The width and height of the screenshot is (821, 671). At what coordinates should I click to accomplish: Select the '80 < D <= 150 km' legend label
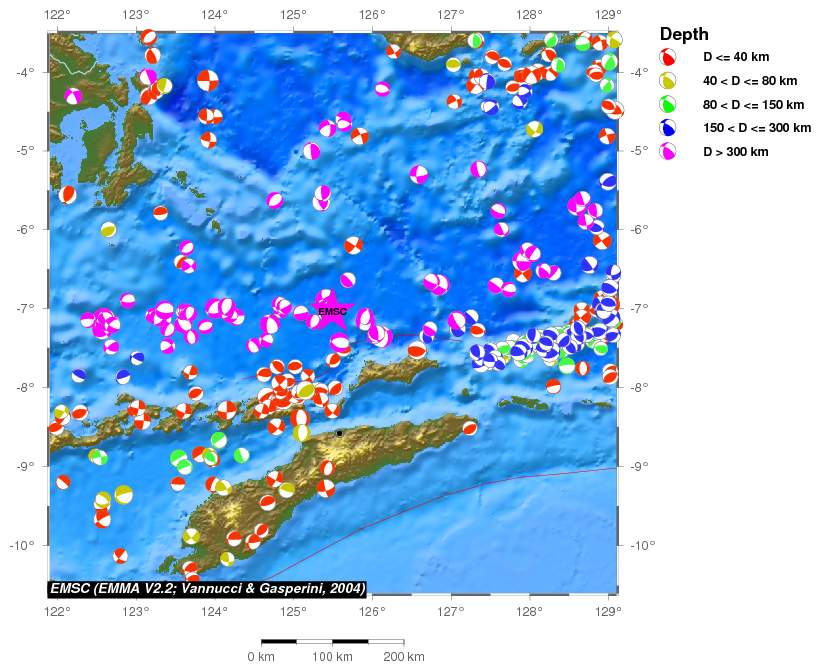tap(753, 104)
